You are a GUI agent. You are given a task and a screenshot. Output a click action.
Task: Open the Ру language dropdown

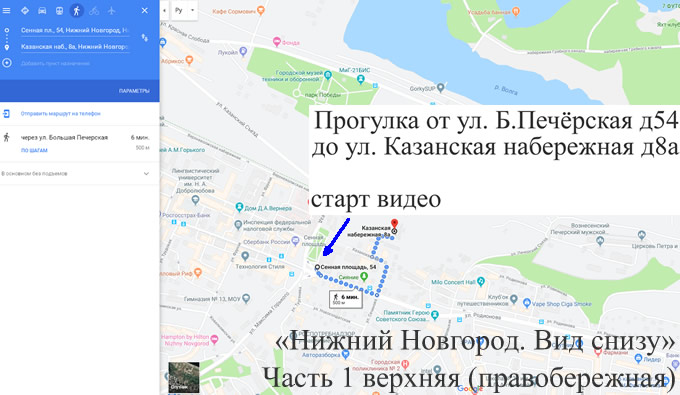coord(185,10)
